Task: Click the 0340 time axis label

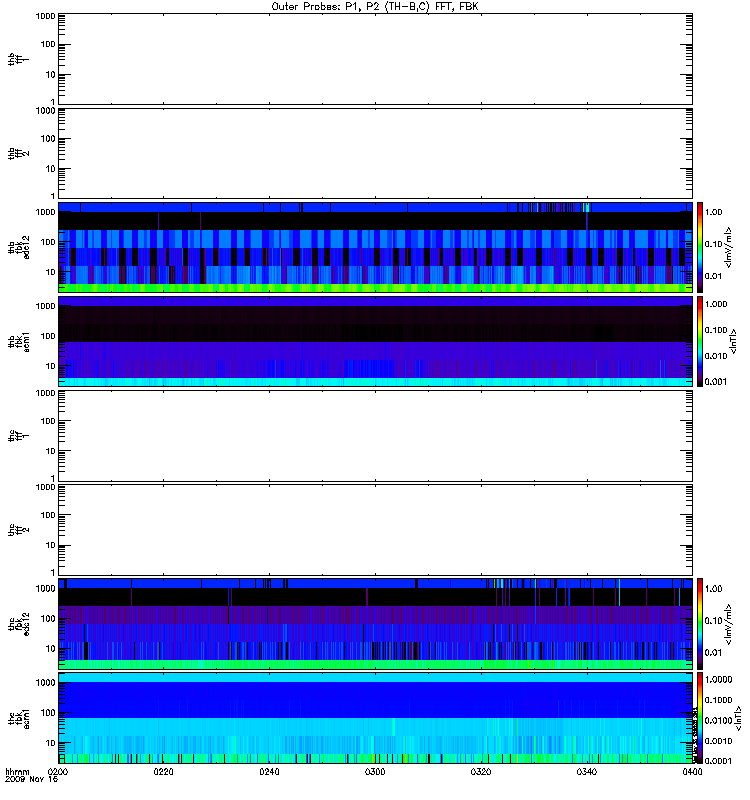Action: pyautogui.click(x=587, y=772)
